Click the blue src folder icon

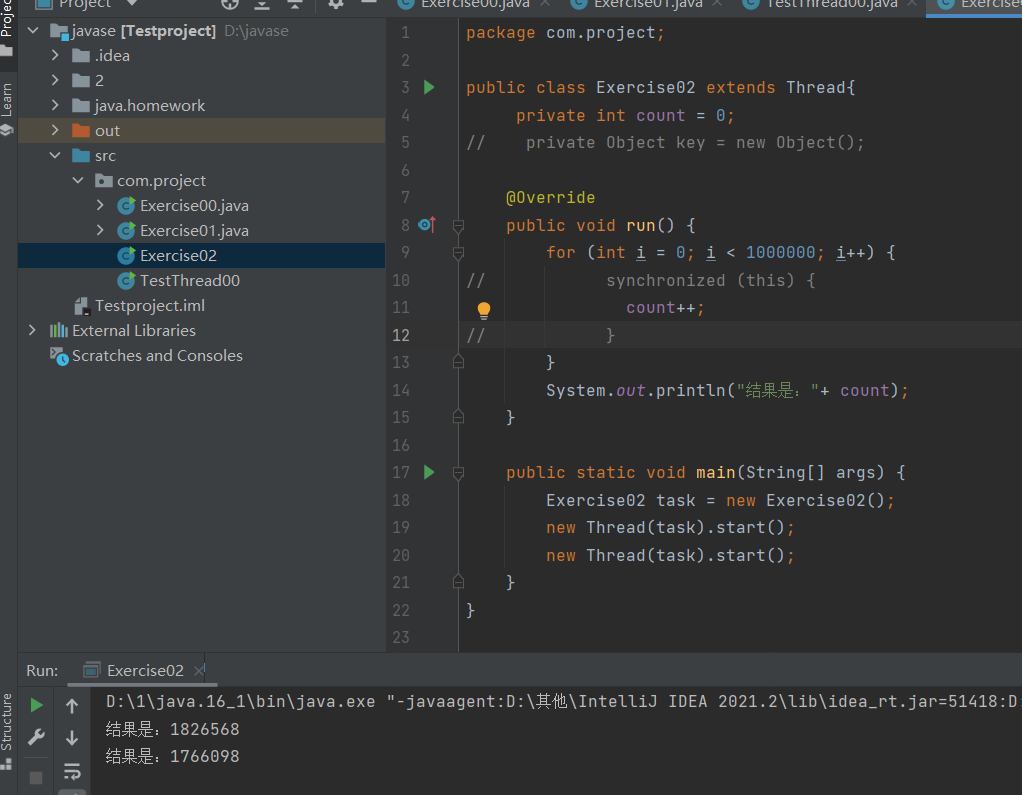pos(81,156)
